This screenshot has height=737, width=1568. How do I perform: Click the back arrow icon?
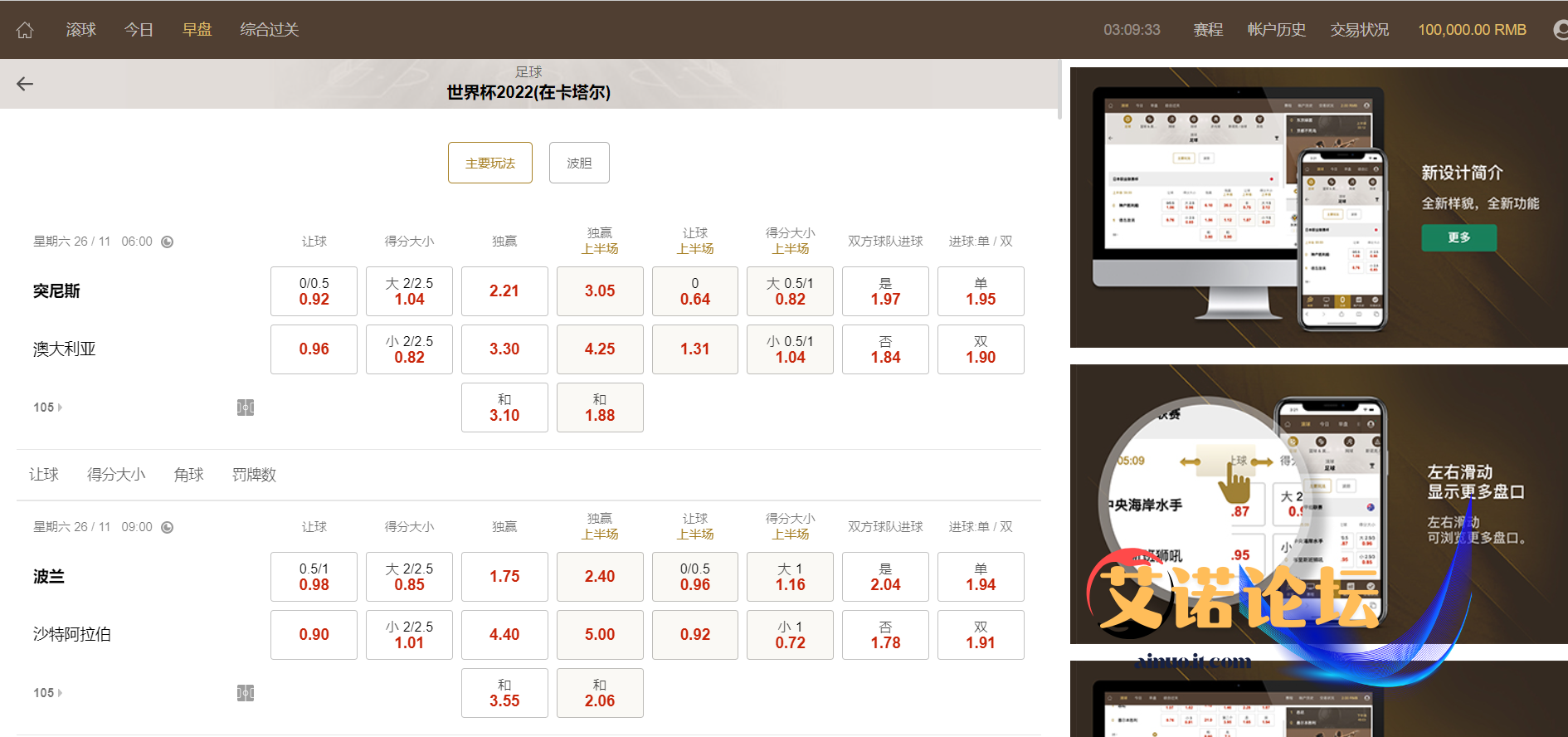click(x=25, y=84)
